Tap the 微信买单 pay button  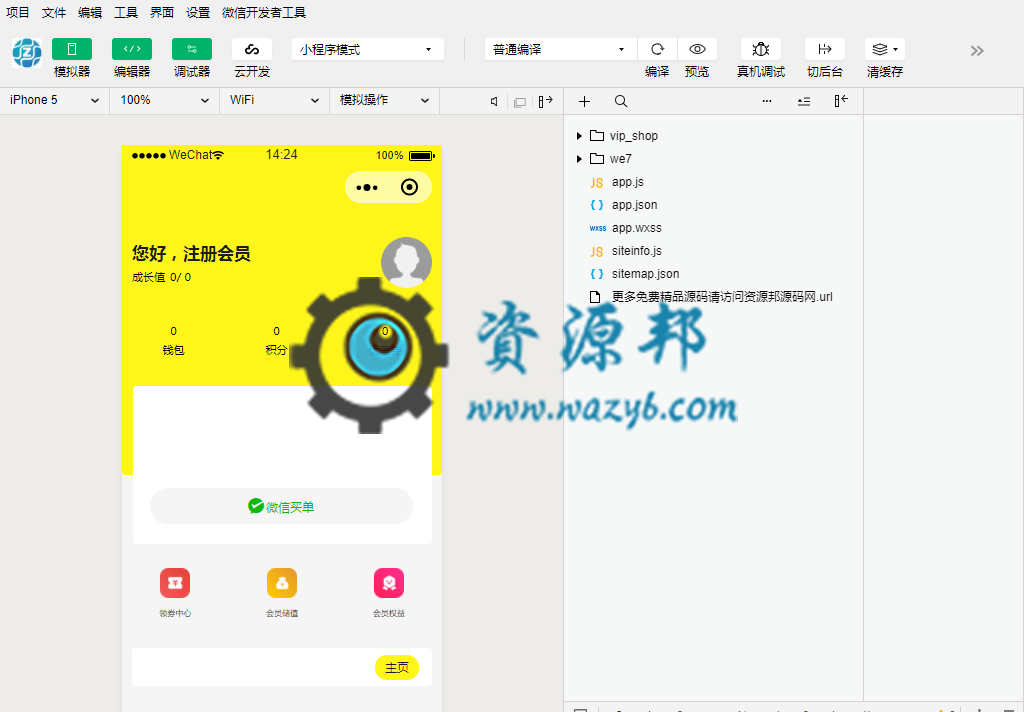pos(281,506)
